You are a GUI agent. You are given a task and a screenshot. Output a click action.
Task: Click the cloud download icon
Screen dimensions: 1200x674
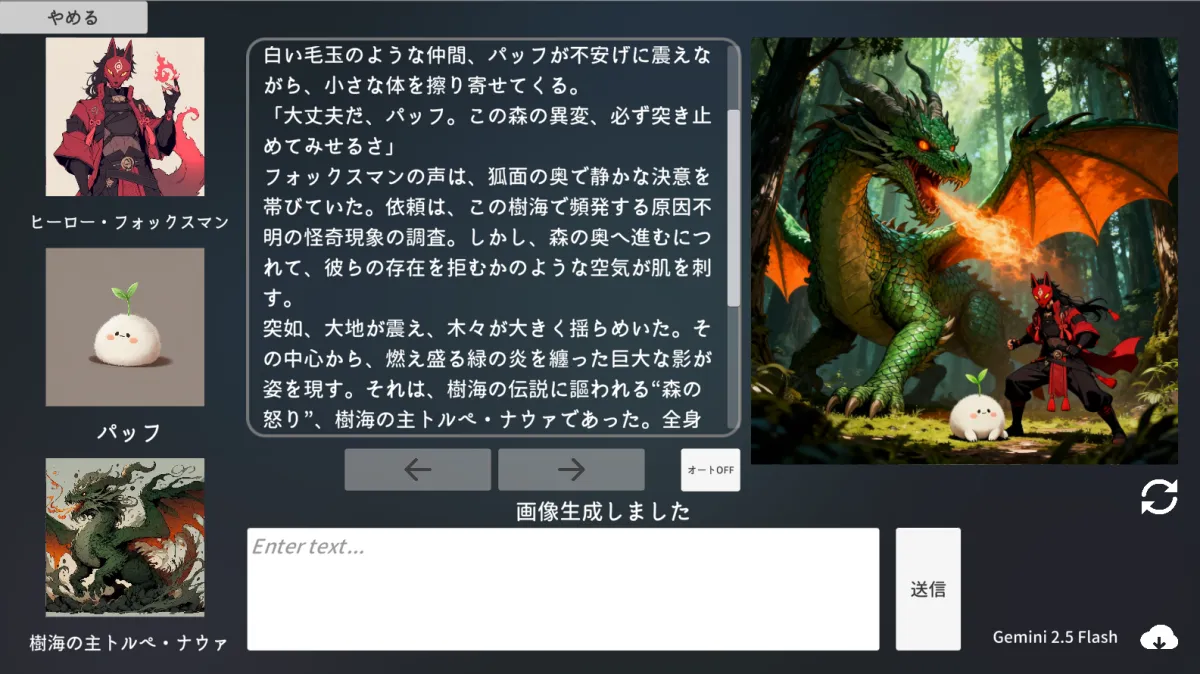(1159, 637)
